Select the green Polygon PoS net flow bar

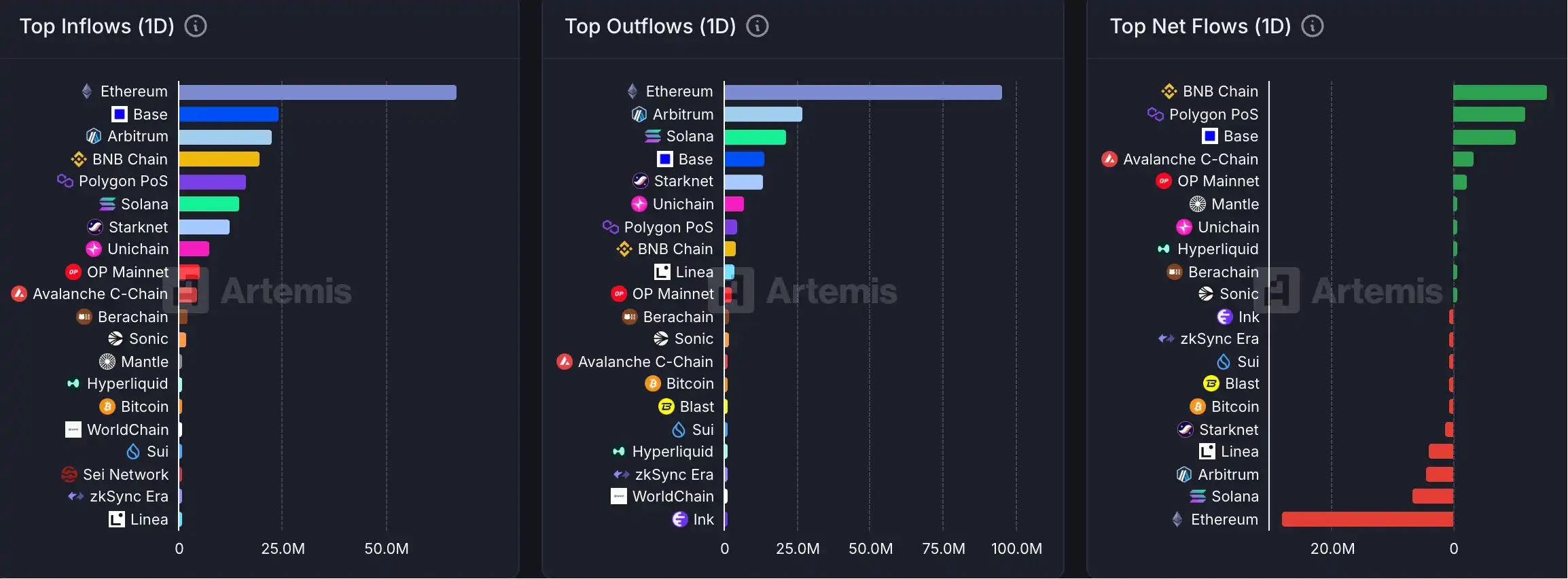coord(1489,115)
